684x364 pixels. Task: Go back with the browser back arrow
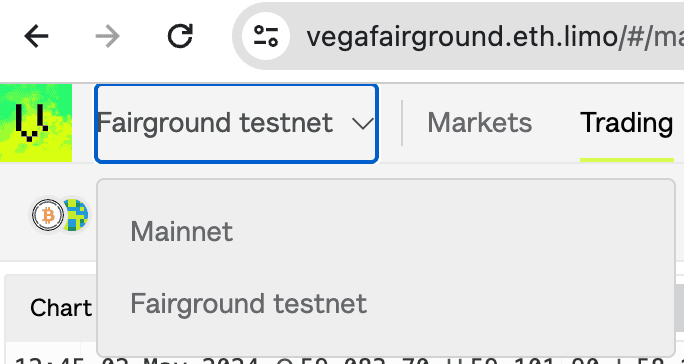[36, 36]
